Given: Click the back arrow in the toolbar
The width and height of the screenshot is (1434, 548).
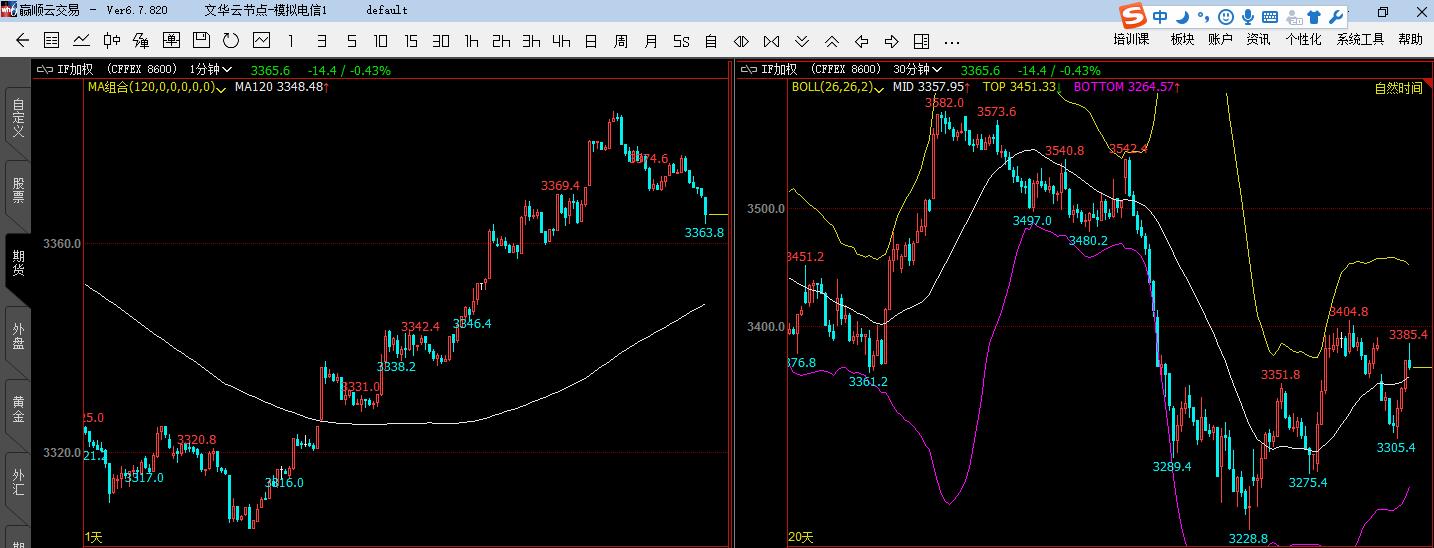Looking at the screenshot, I should click(x=22, y=41).
